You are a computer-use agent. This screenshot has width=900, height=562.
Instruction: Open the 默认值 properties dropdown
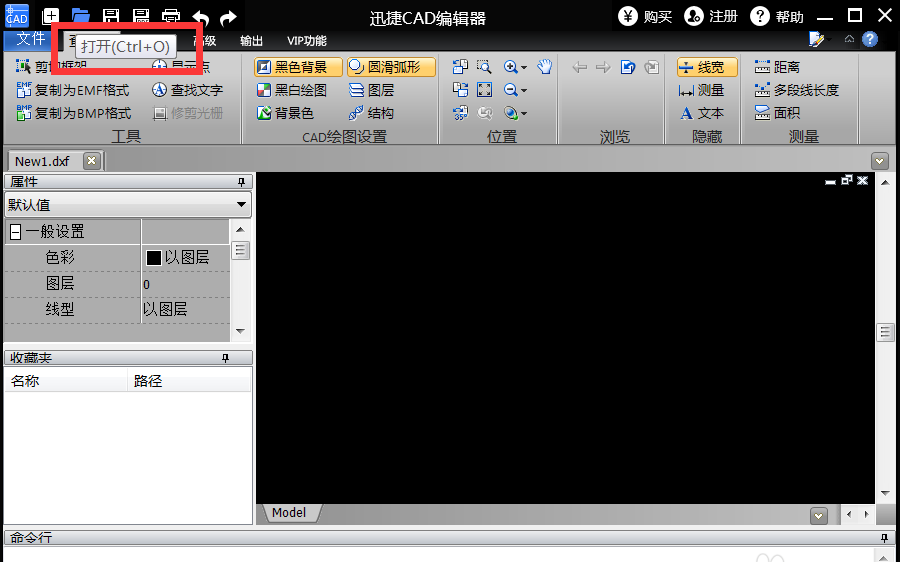[241, 205]
